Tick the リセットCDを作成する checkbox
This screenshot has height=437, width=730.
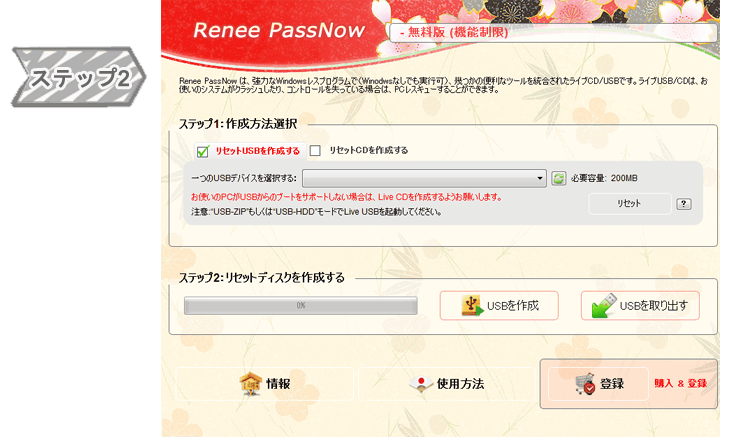click(x=315, y=150)
